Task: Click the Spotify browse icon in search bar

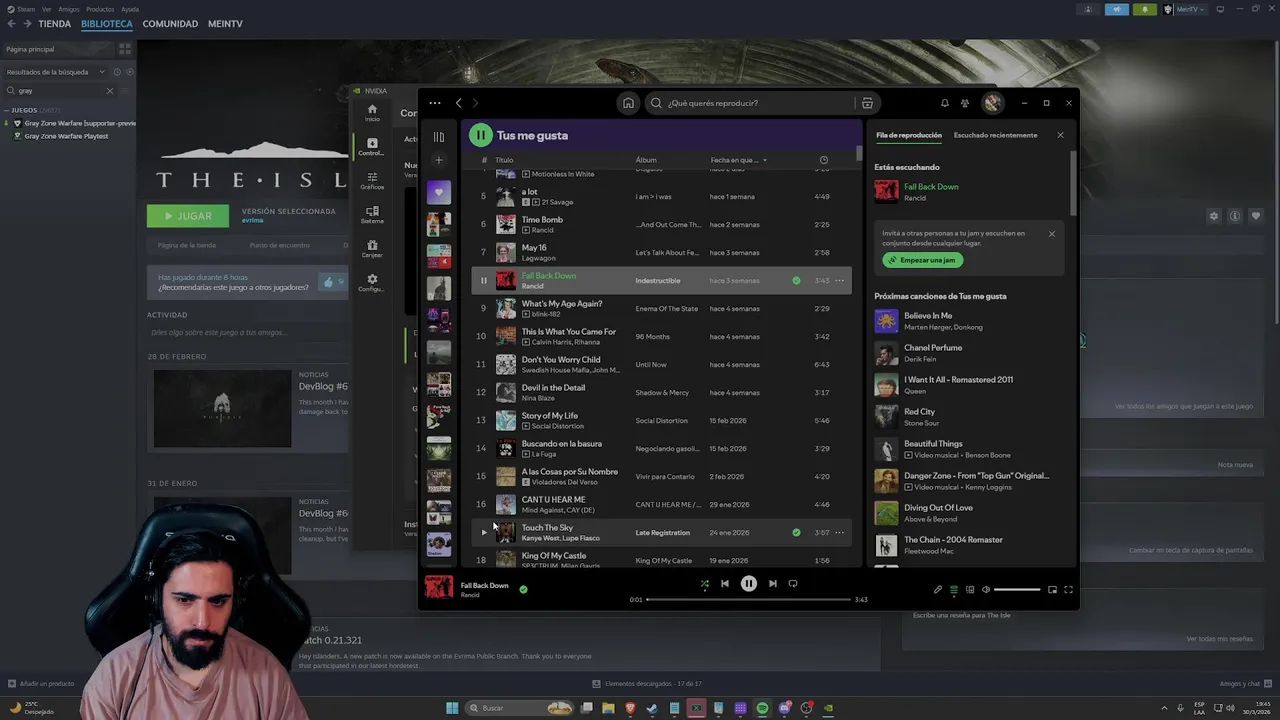Action: [x=867, y=103]
